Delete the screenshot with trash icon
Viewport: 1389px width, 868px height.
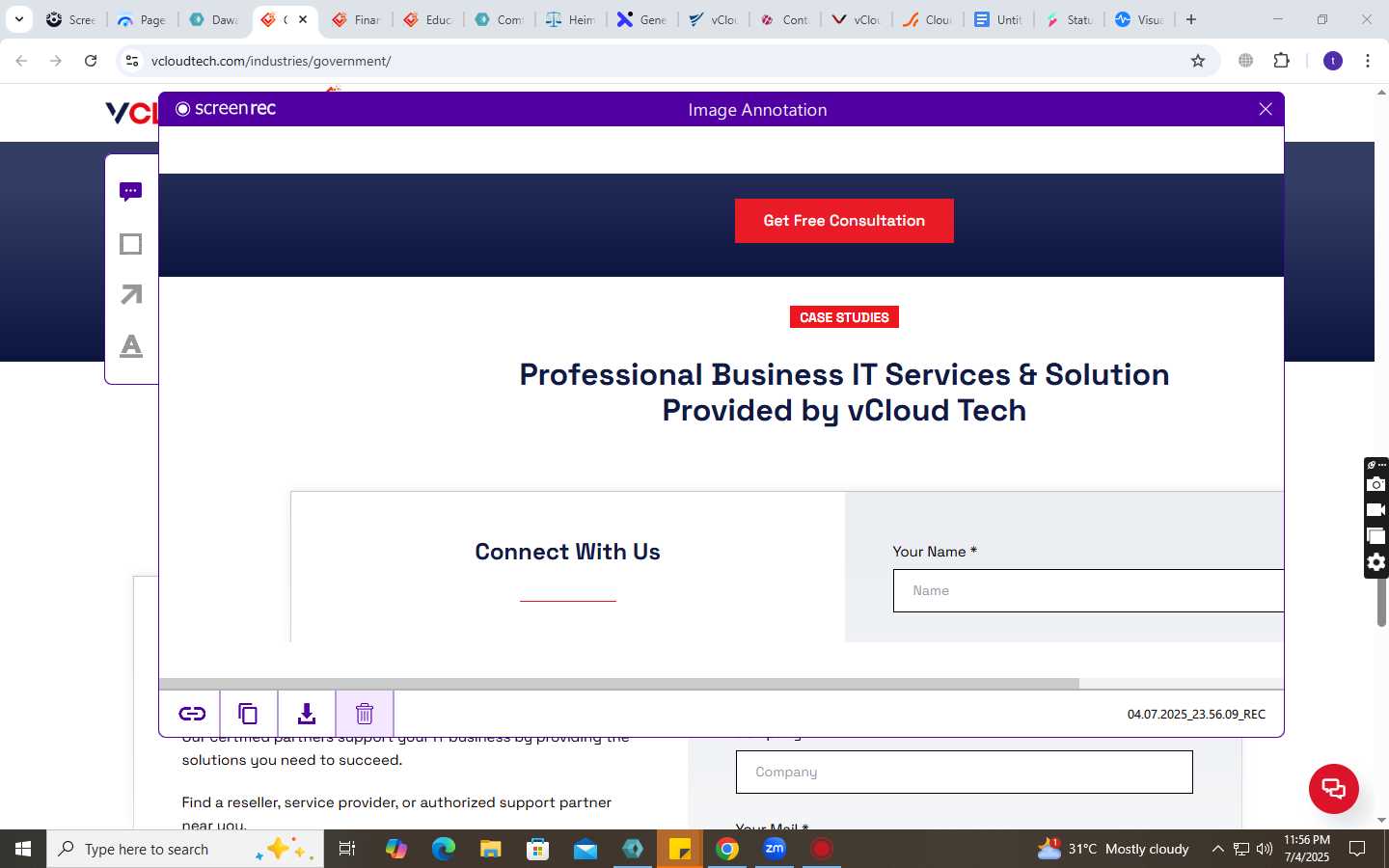coord(365,714)
